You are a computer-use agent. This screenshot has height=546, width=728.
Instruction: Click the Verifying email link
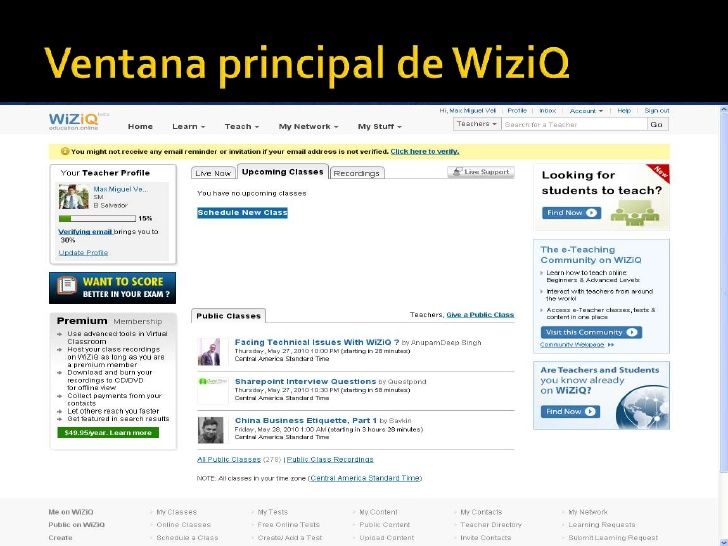click(x=85, y=231)
